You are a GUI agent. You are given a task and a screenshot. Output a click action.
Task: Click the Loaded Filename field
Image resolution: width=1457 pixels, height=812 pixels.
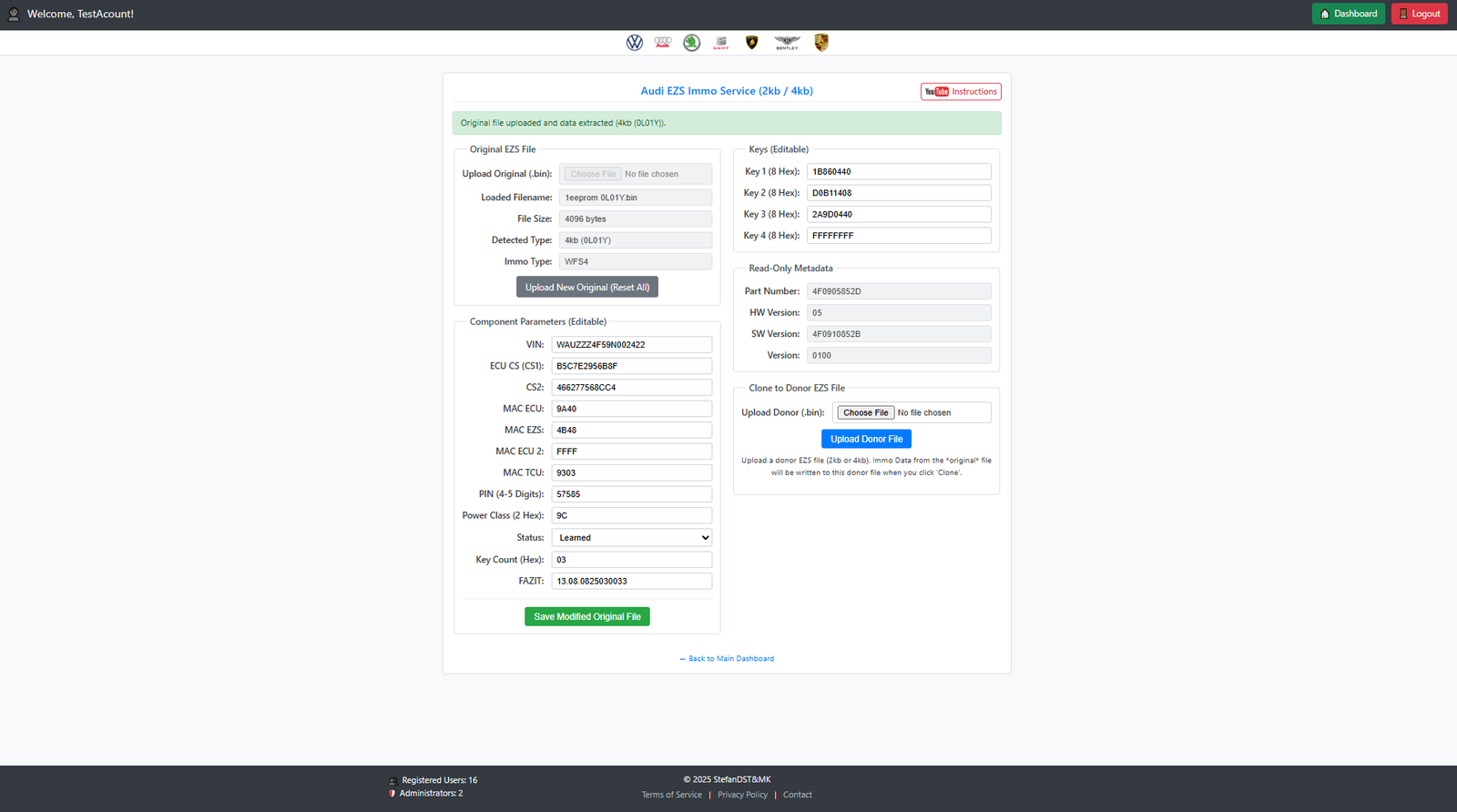(636, 198)
